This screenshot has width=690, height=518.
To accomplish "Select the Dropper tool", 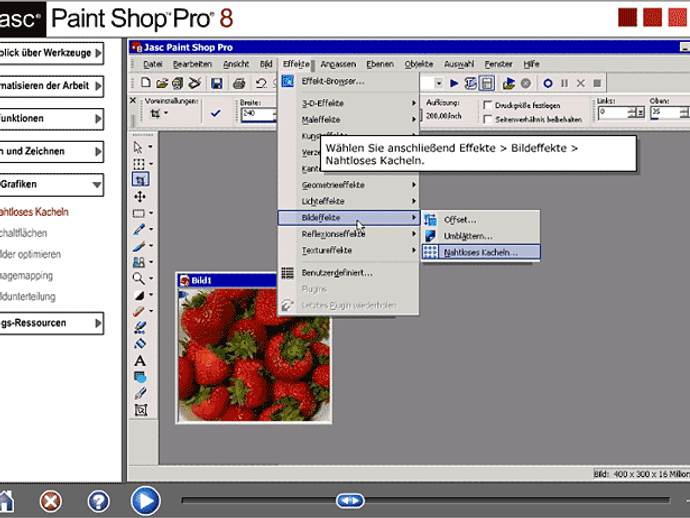I will click(139, 229).
